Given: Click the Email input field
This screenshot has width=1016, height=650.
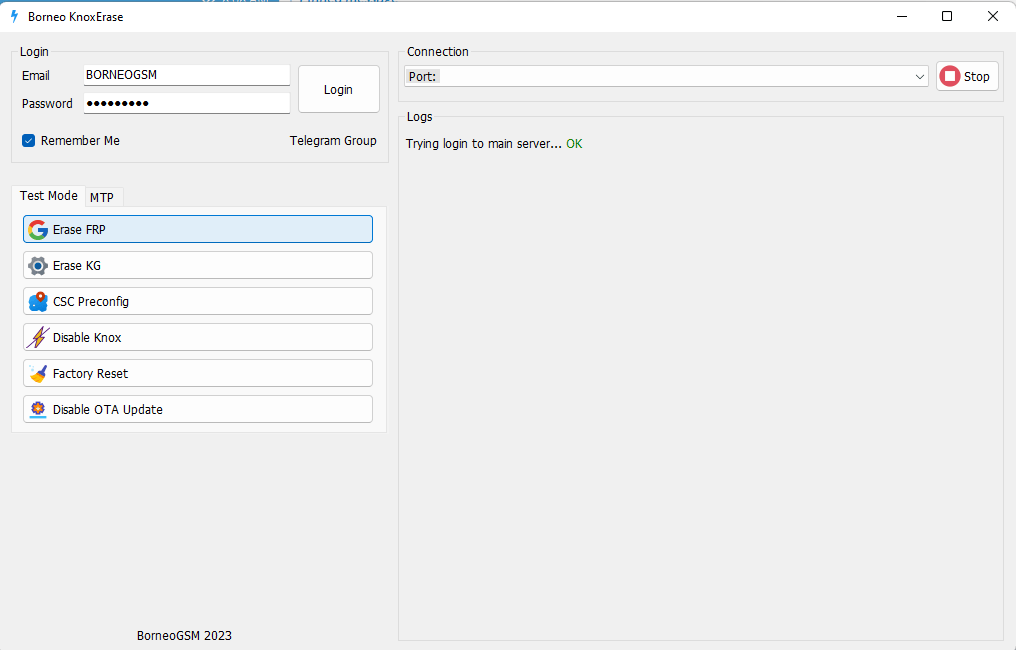Looking at the screenshot, I should [x=186, y=75].
